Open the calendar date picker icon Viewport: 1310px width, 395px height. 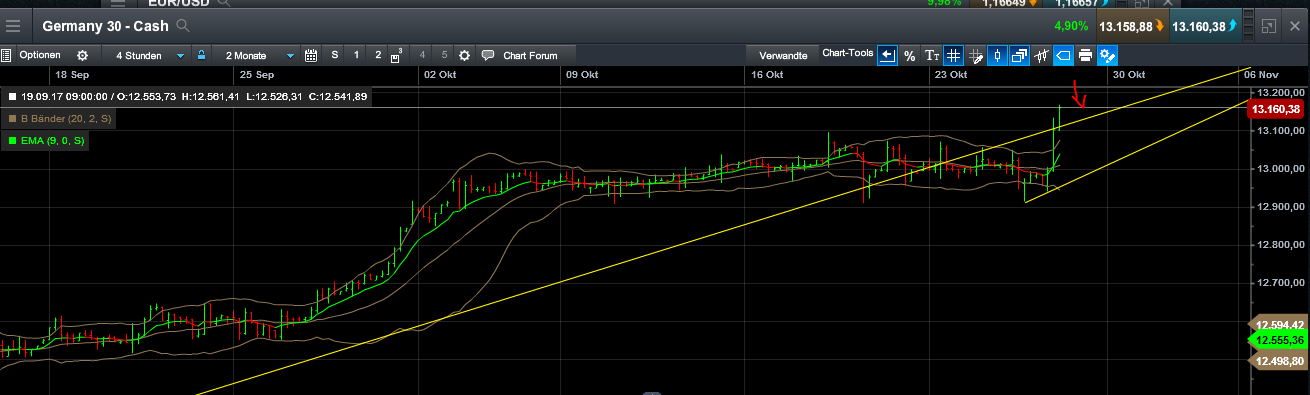point(311,55)
